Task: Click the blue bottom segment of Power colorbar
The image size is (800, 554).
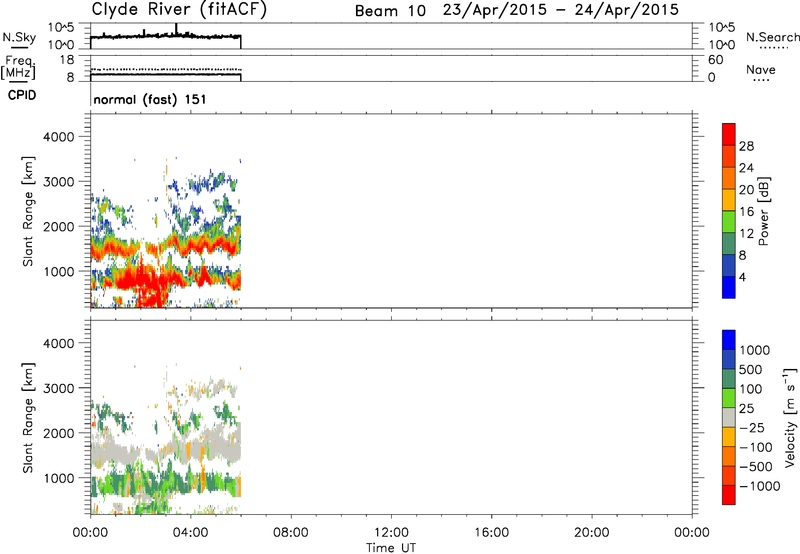Action: click(x=729, y=287)
